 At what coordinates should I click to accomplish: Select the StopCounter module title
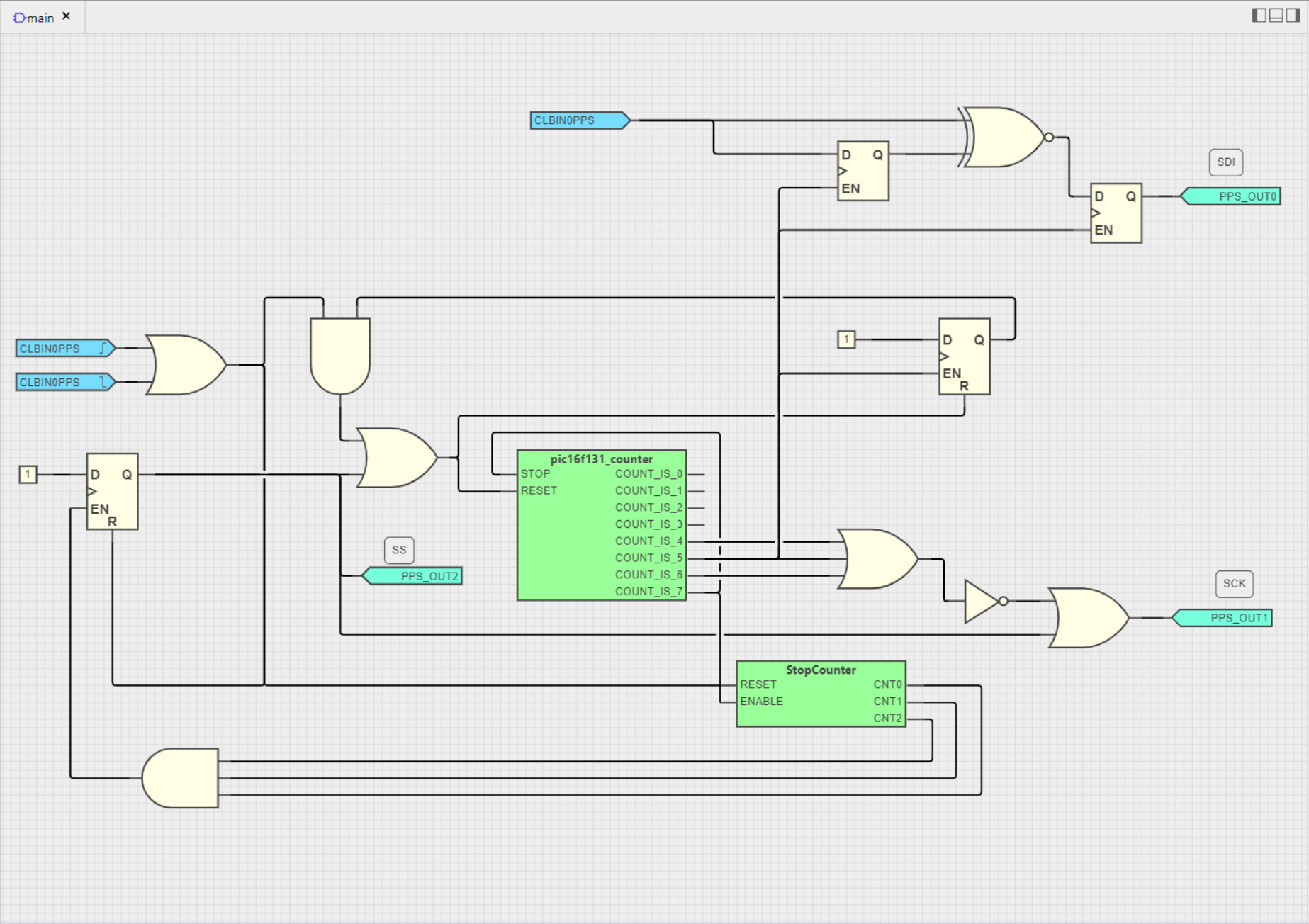pos(821,670)
